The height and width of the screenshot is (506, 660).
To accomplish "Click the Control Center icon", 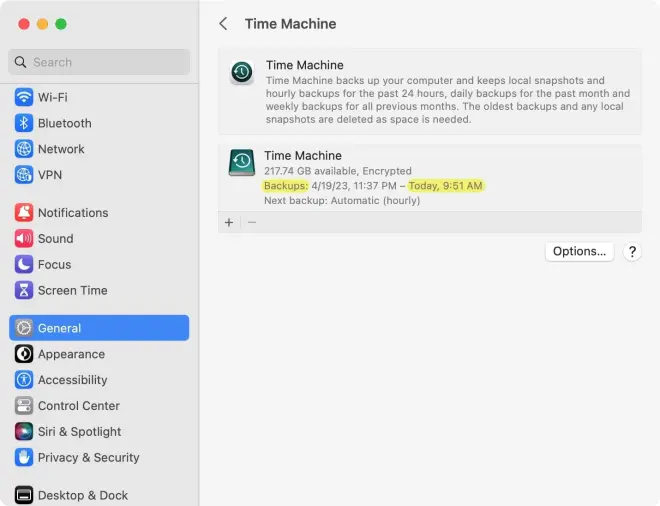I will click(24, 406).
